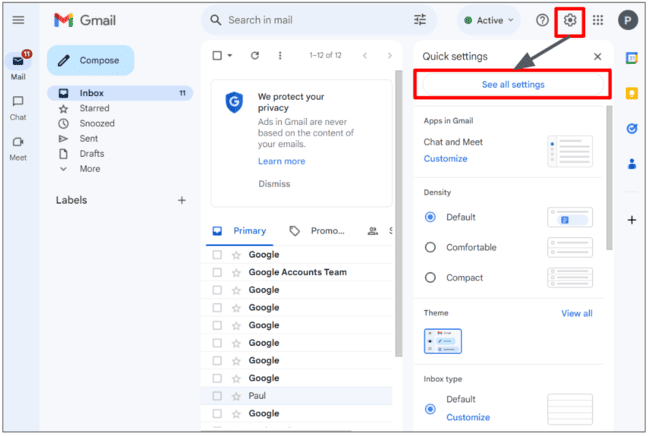Dismiss the privacy notice
The width and height of the screenshot is (650, 436).
(274, 184)
